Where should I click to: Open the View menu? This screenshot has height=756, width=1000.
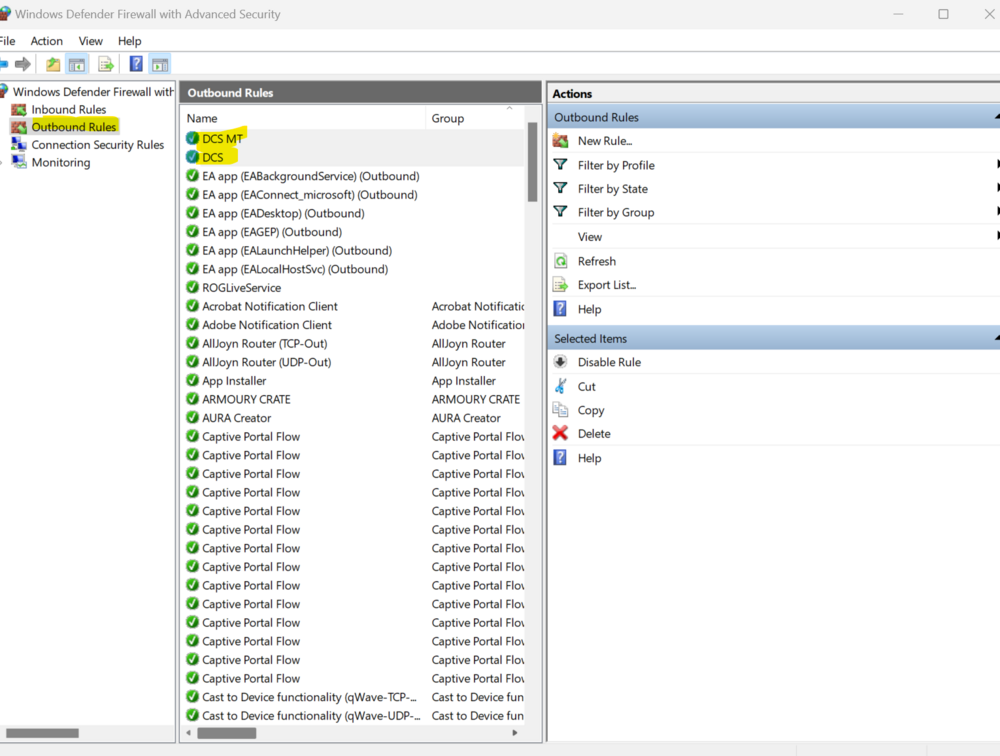[x=90, y=41]
